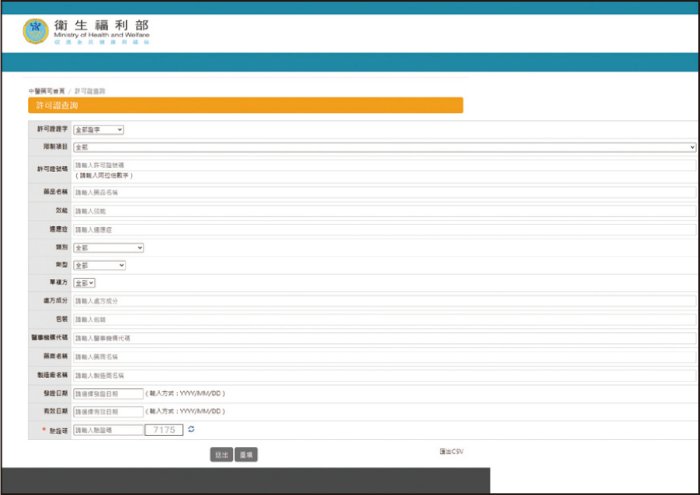Open the 類別 category dropdown
Image resolution: width=700 pixels, height=495 pixels.
108,247
